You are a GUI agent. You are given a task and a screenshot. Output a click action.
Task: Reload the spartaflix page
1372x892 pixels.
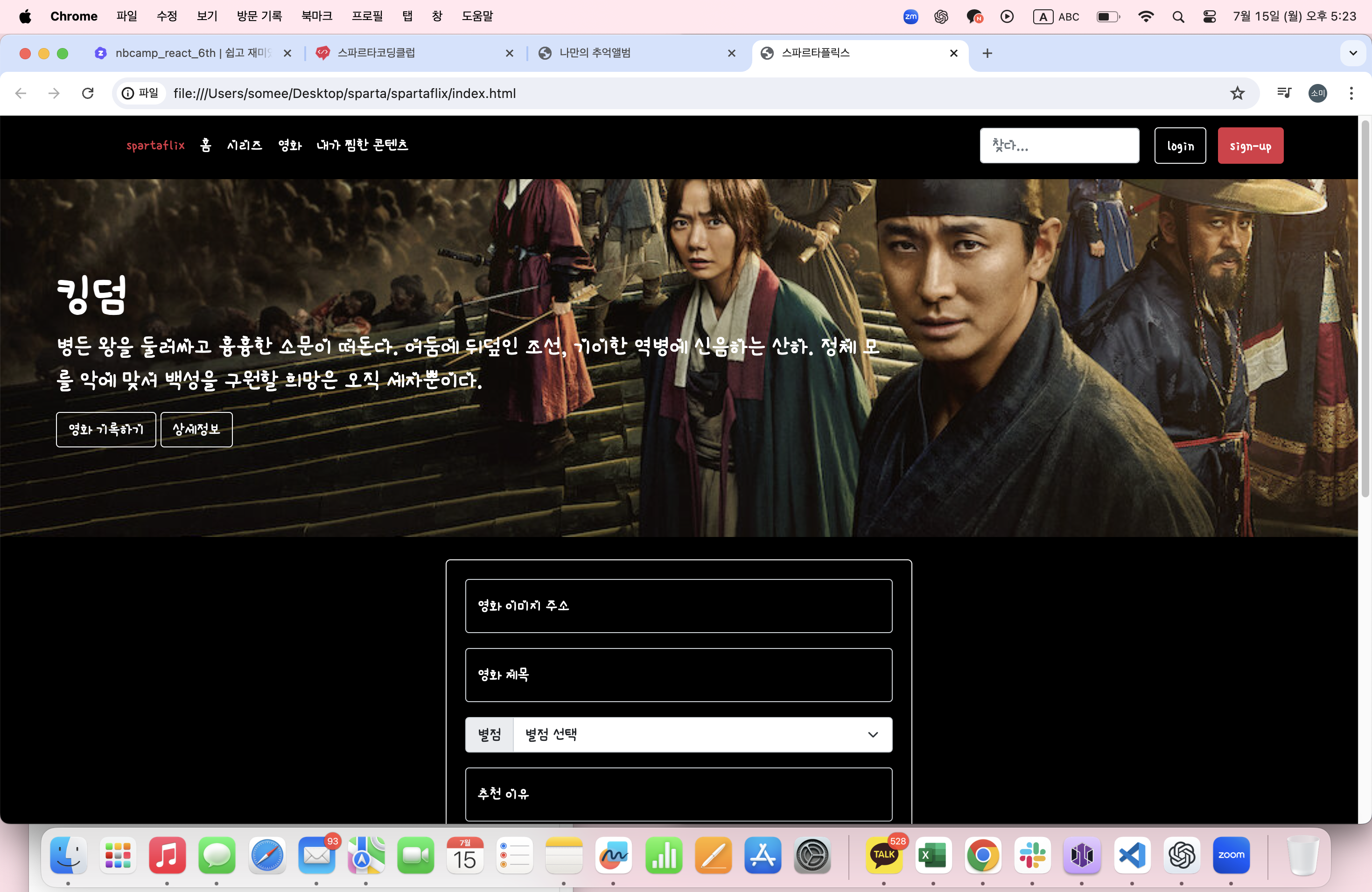pos(88,93)
